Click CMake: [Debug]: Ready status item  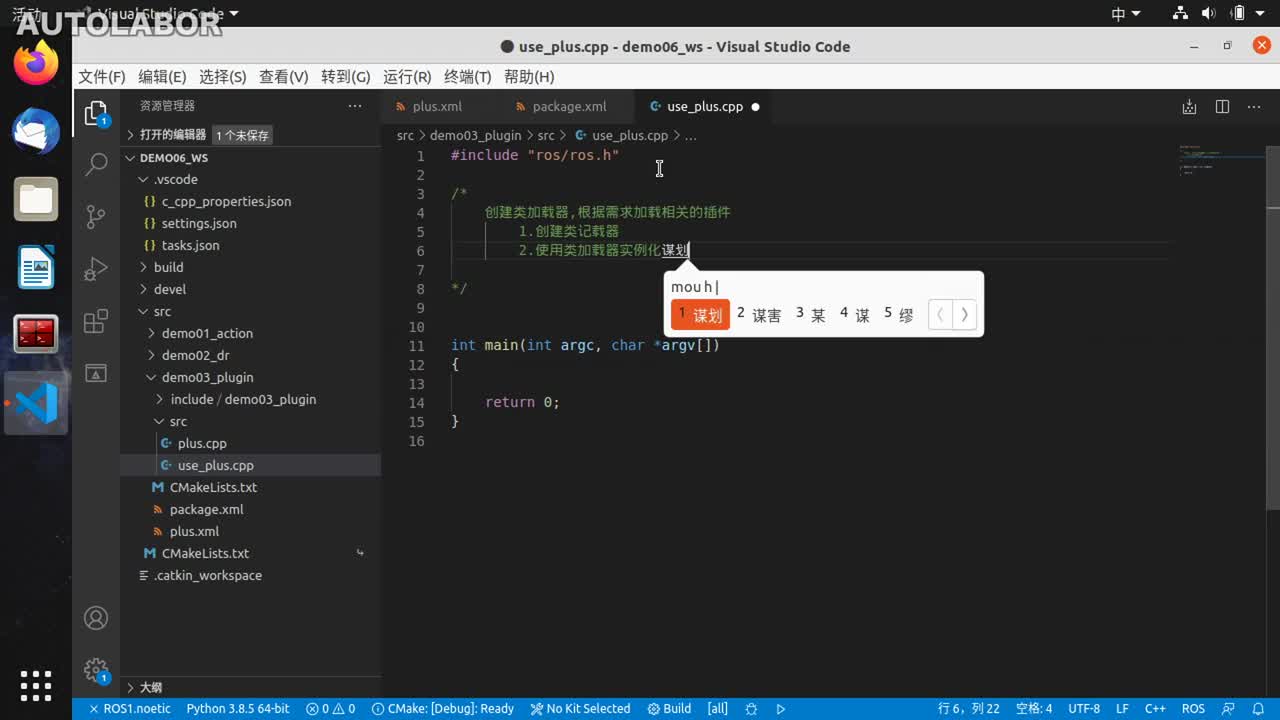click(442, 708)
